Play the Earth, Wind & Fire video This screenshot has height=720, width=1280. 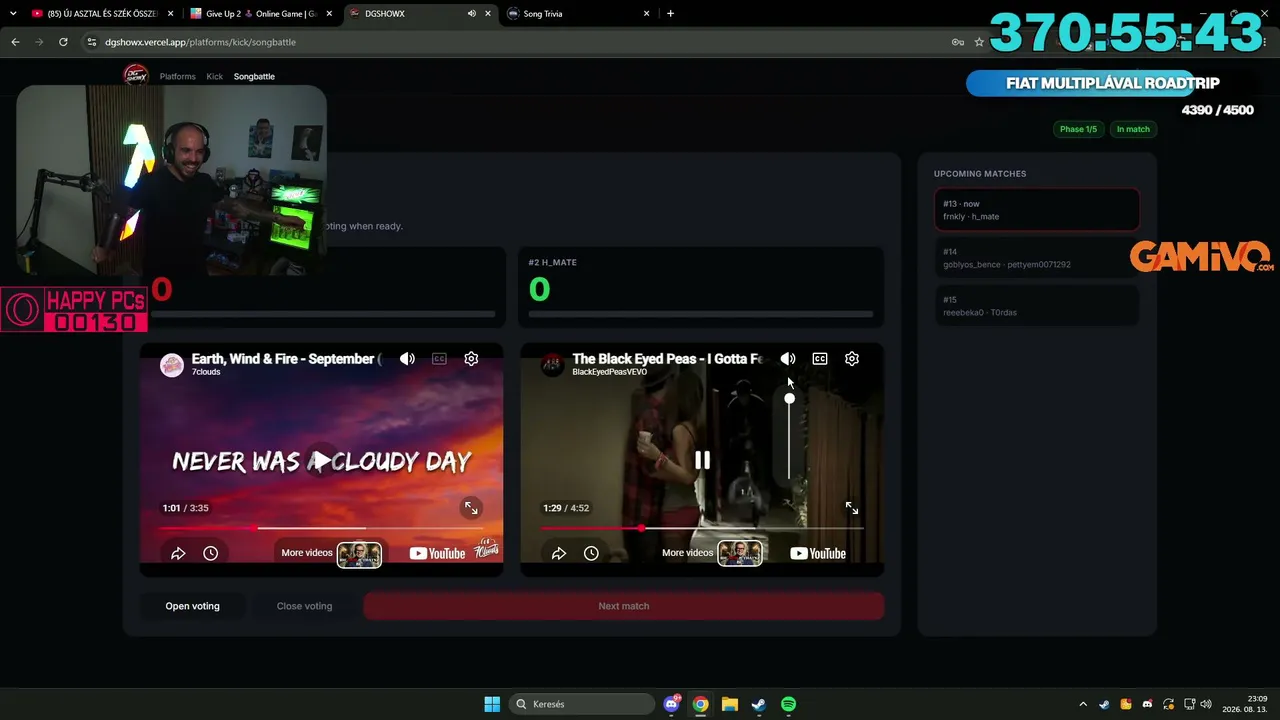click(x=321, y=460)
